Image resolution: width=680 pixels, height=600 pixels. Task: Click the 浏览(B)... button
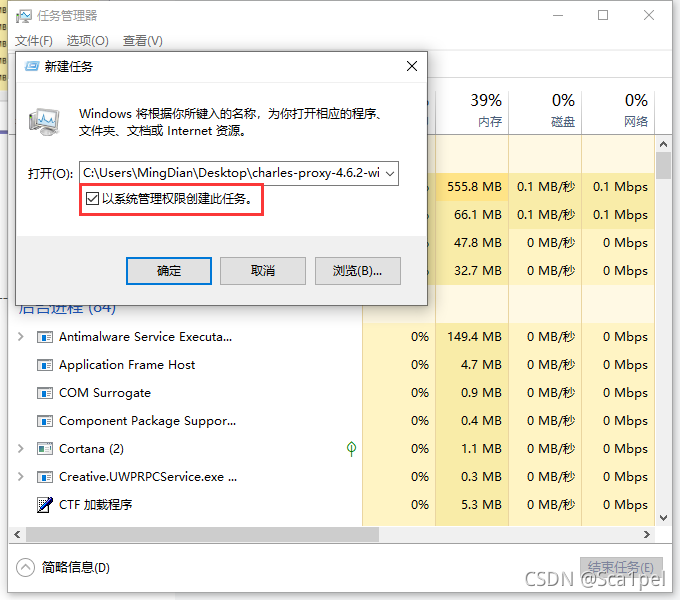[x=358, y=271]
